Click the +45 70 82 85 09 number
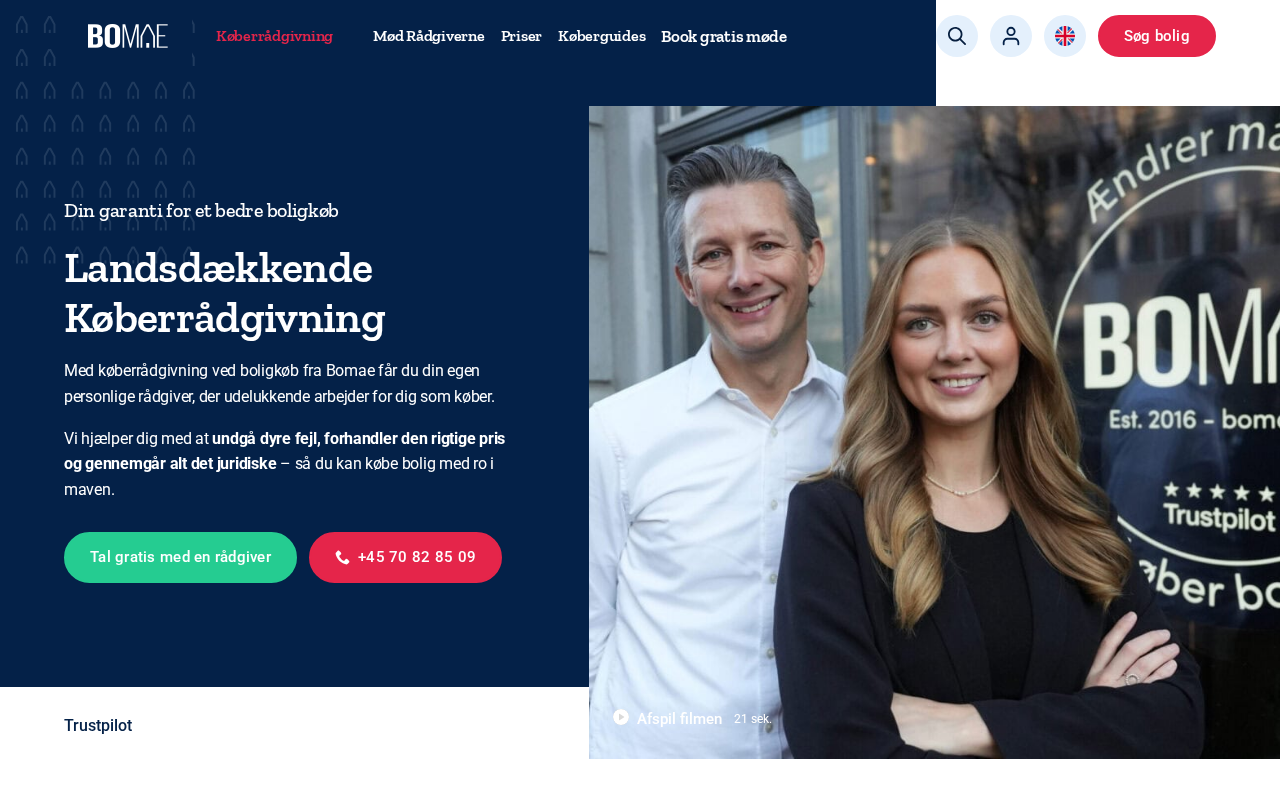 (x=417, y=557)
